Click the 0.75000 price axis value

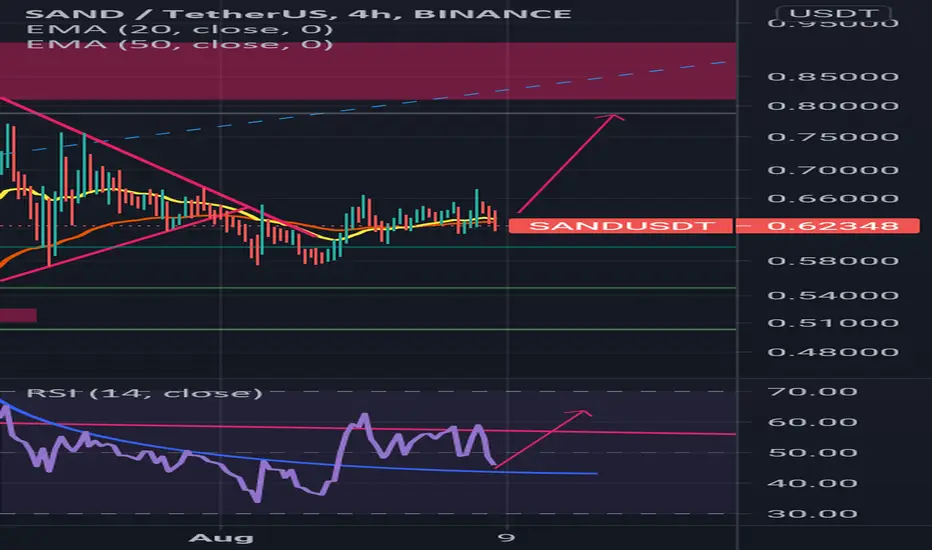[833, 137]
